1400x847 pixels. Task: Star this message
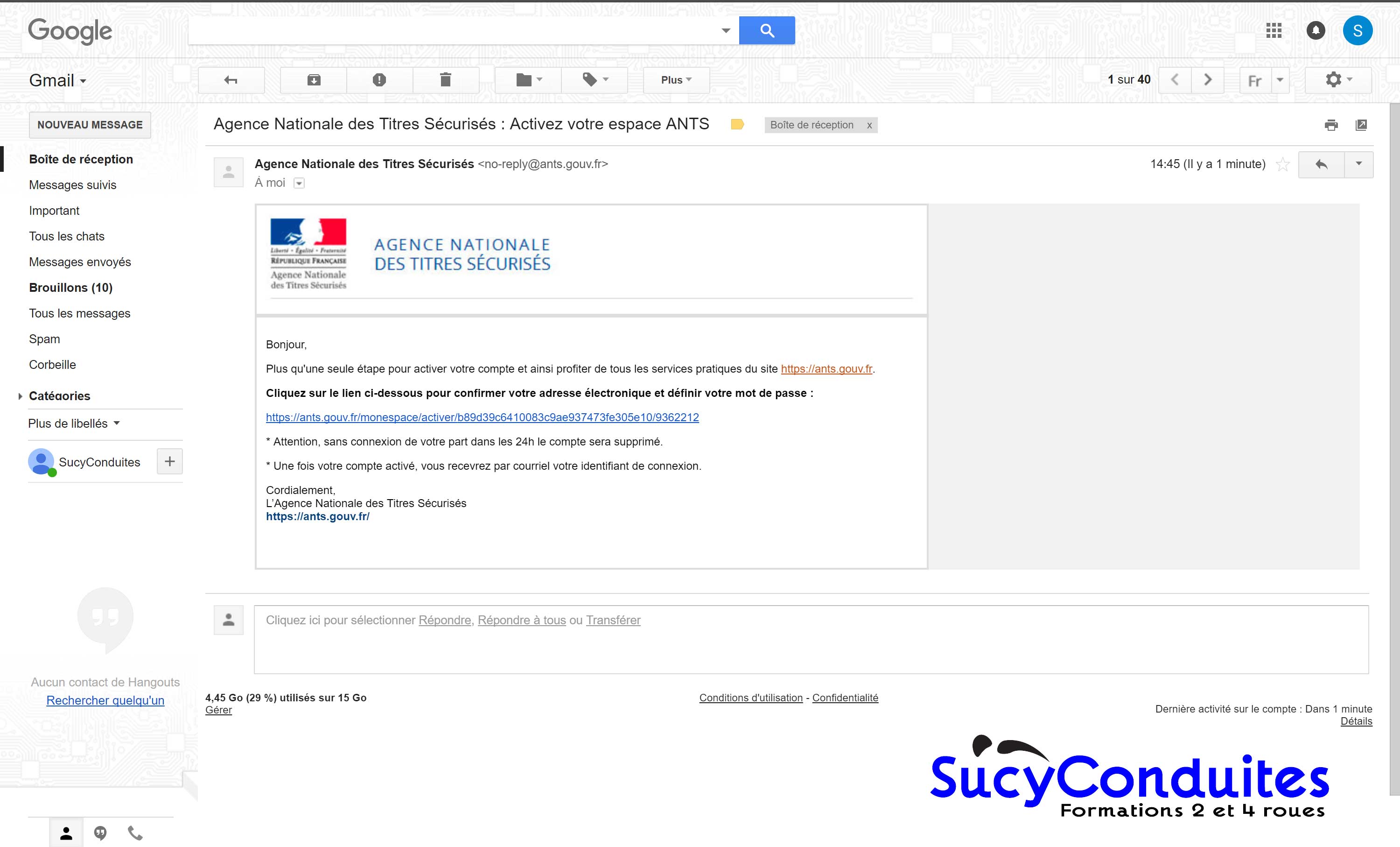coord(1283,164)
